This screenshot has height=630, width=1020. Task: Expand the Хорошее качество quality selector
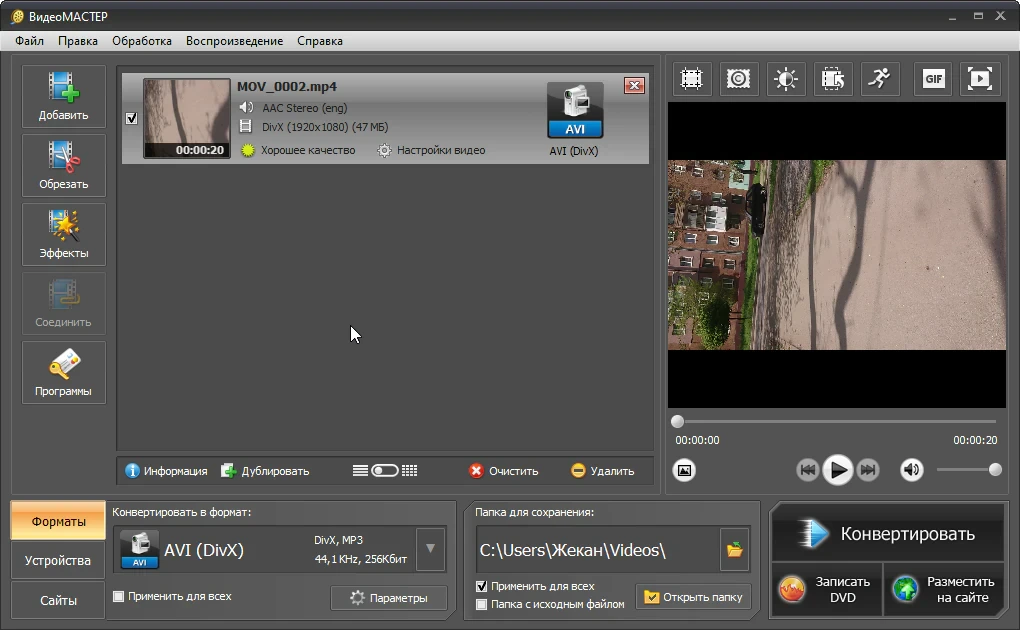(299, 150)
